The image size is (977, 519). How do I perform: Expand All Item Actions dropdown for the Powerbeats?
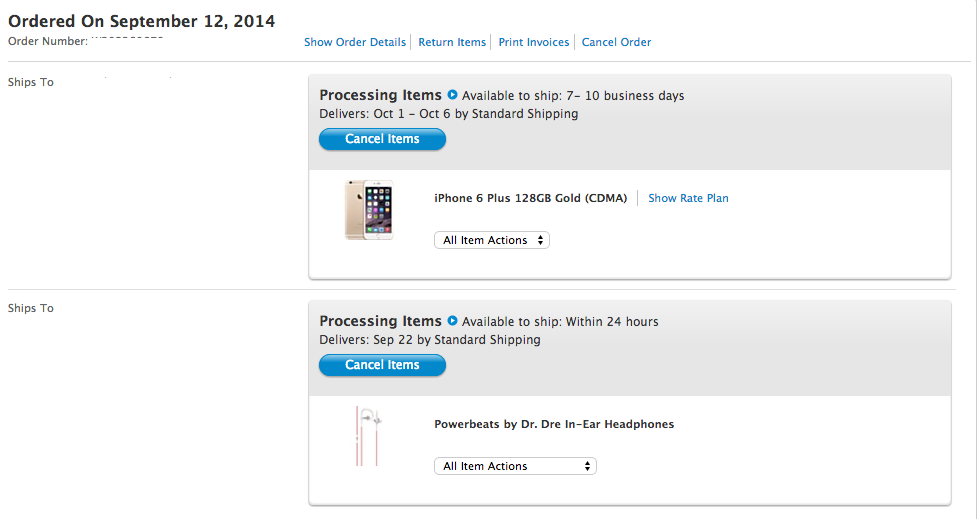(515, 466)
